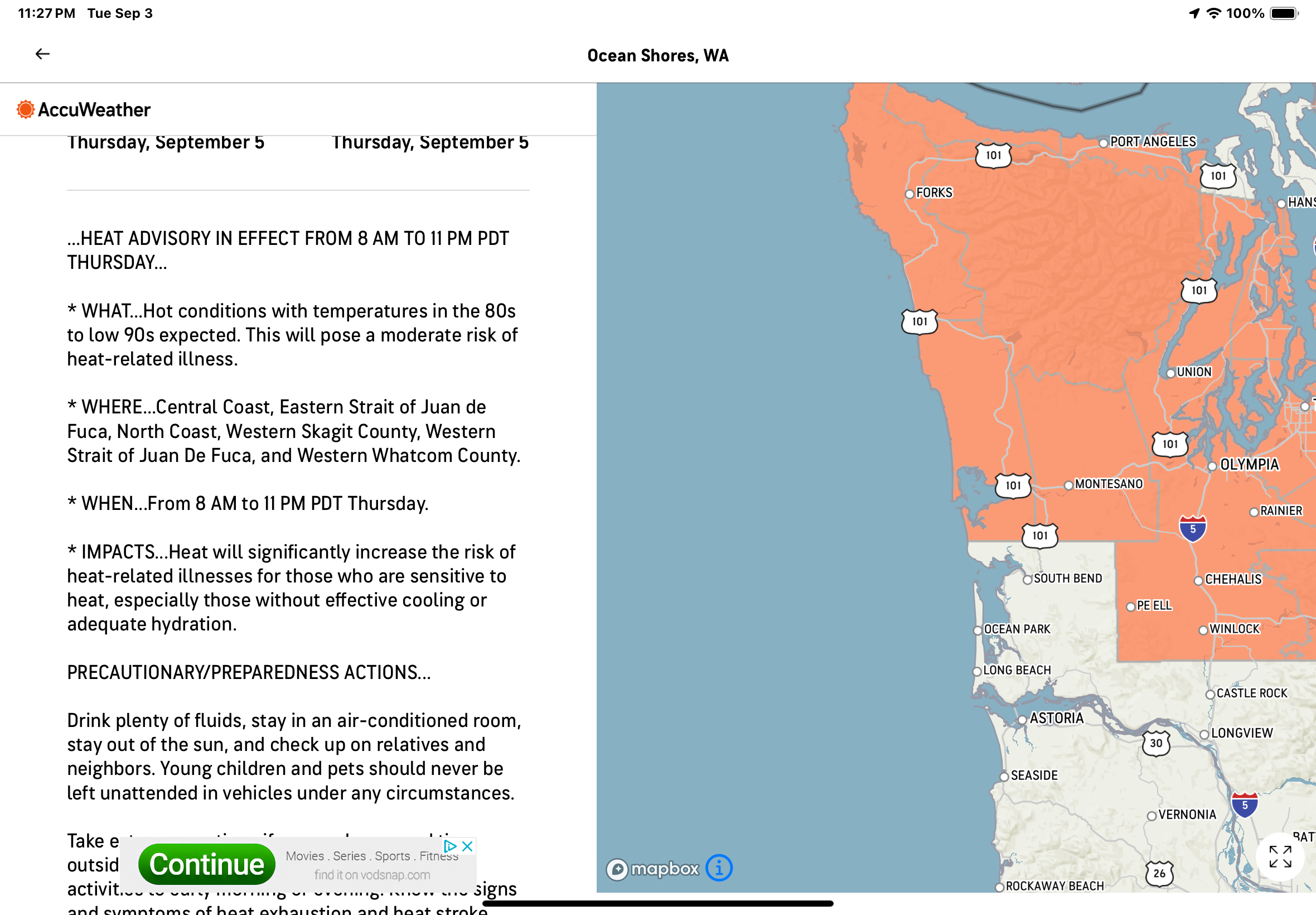Viewport: 1316px width, 915px height.
Task: Tap the 101 shield near Forks
Action: click(x=994, y=155)
